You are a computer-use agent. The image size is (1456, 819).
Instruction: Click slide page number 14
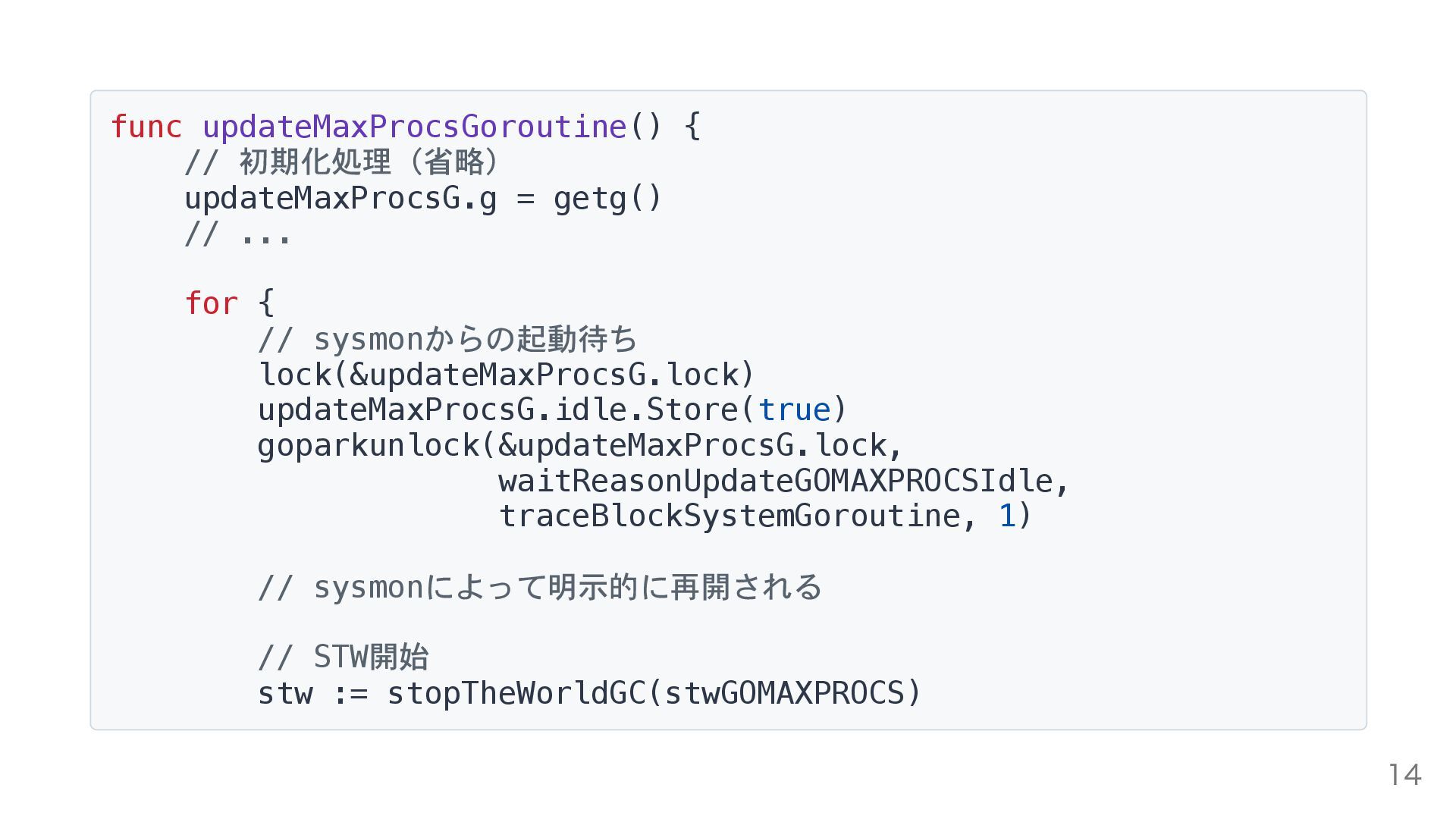click(x=1404, y=775)
